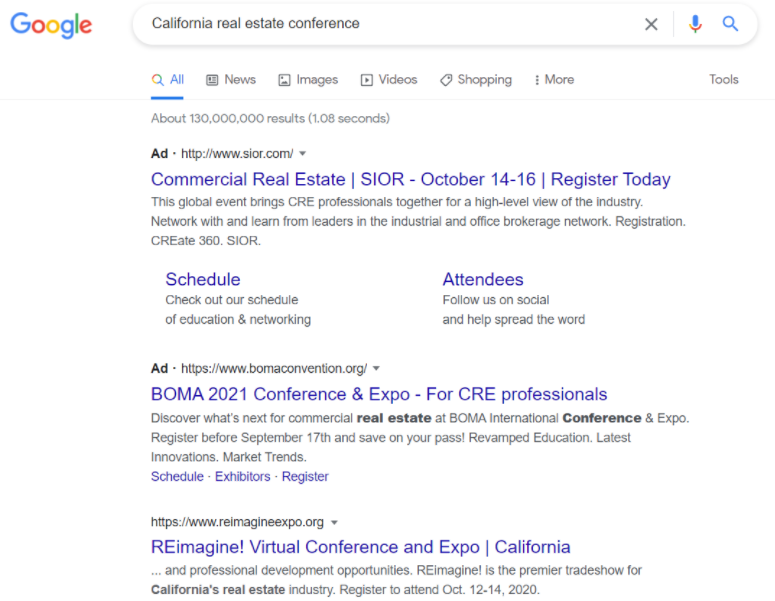The width and height of the screenshot is (775, 601).
Task: Click the https://www.reimagineexpo.org URL text
Action: click(x=237, y=522)
